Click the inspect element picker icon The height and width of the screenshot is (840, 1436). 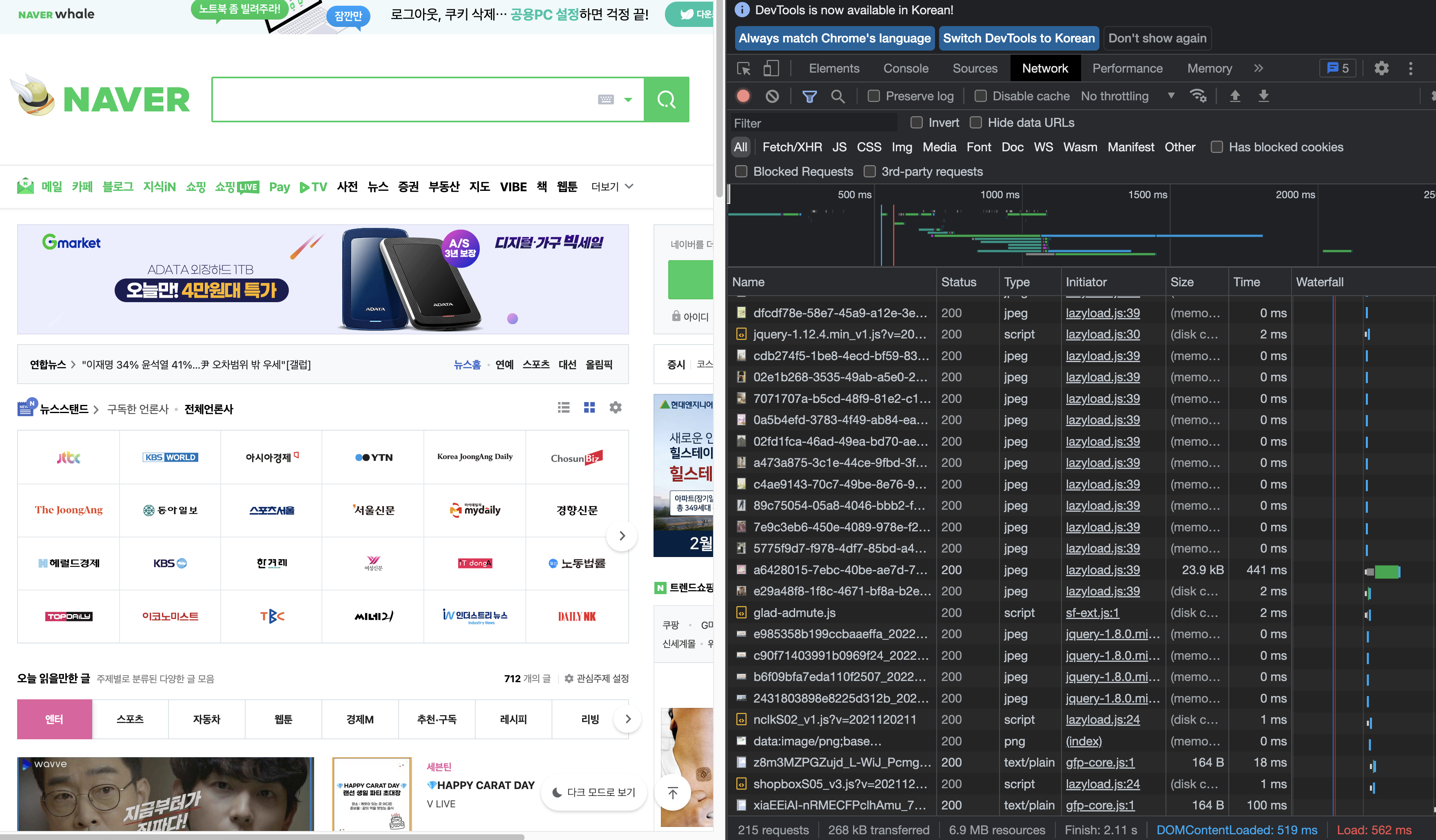coord(744,69)
